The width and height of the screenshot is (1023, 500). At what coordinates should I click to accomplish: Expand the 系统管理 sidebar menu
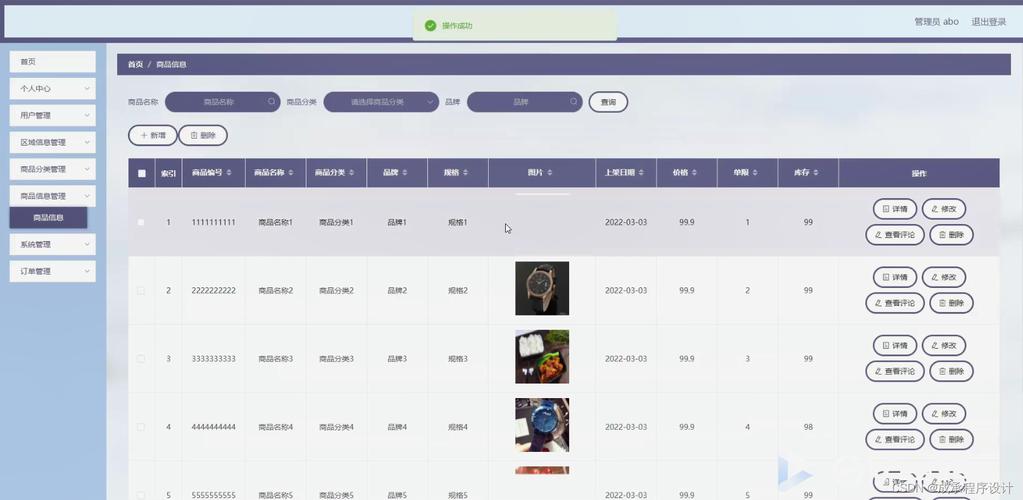[x=52, y=244]
